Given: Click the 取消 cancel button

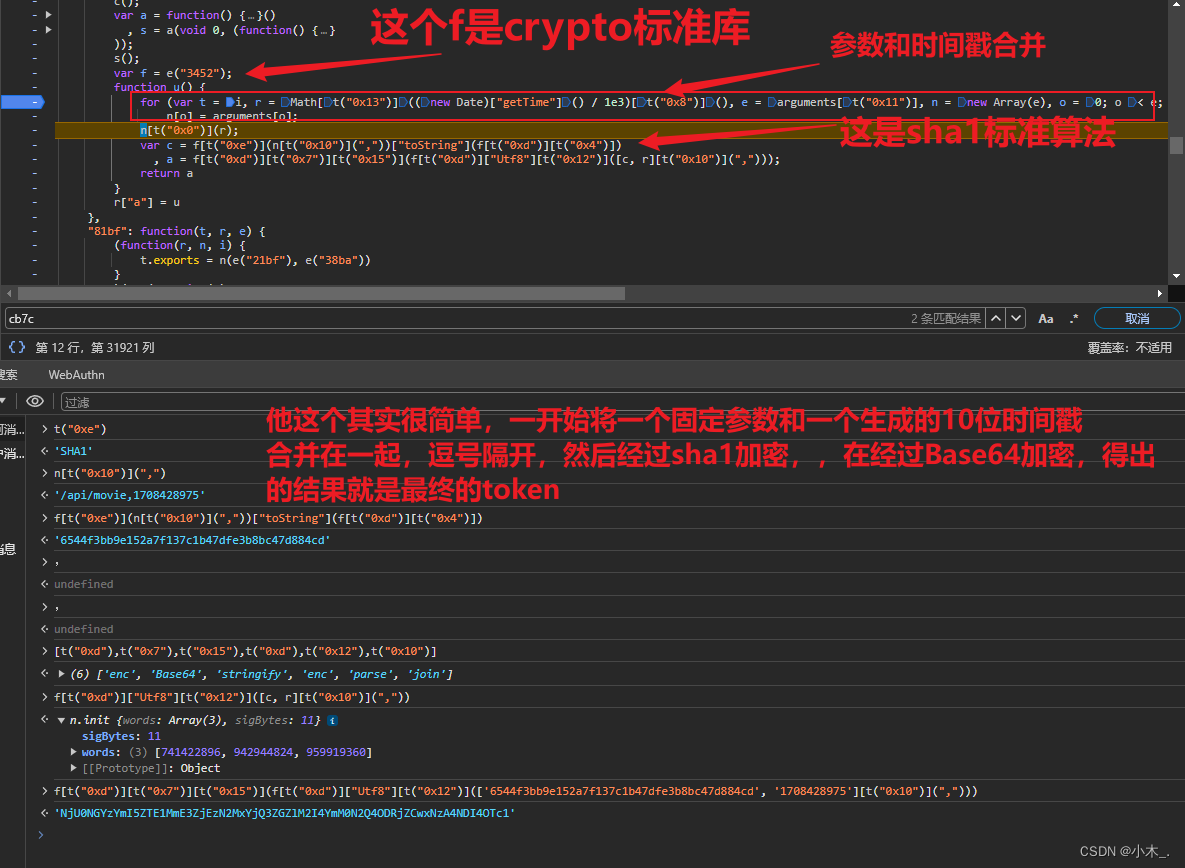Looking at the screenshot, I should [x=1136, y=318].
